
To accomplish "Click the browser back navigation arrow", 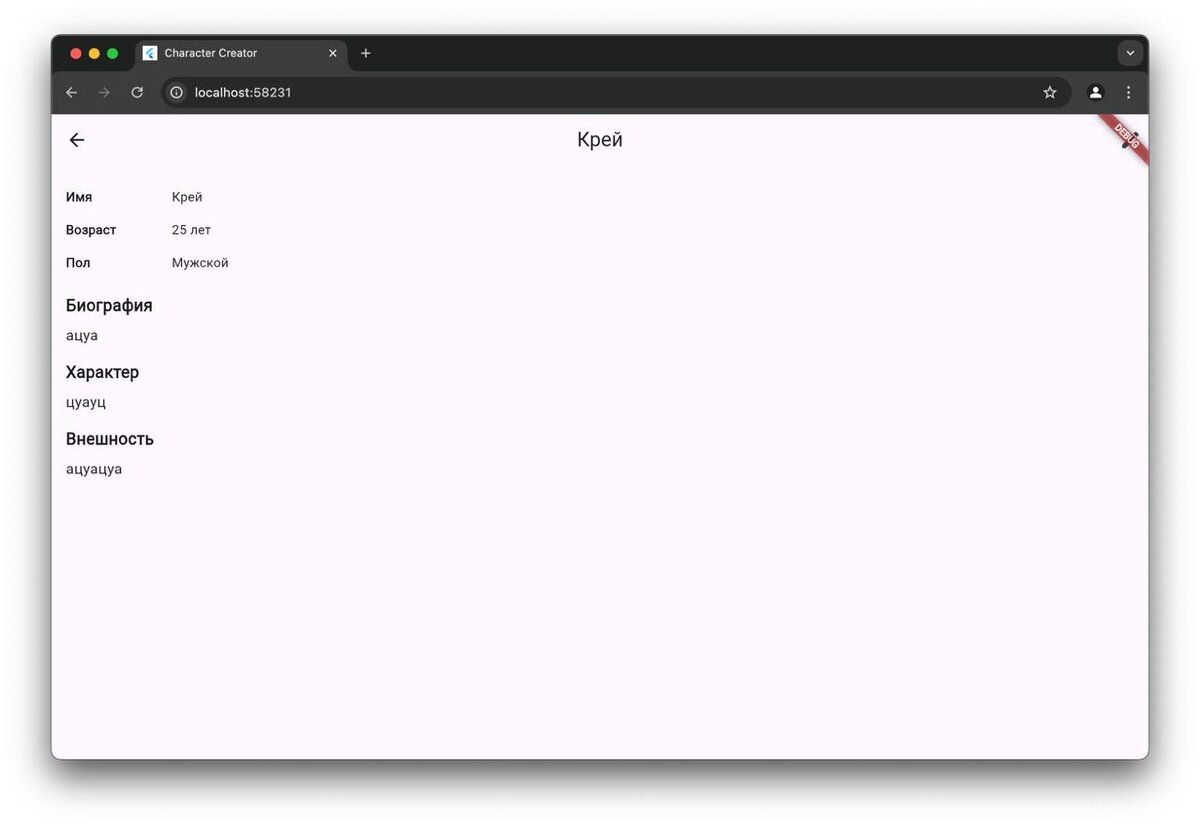I will (x=71, y=92).
